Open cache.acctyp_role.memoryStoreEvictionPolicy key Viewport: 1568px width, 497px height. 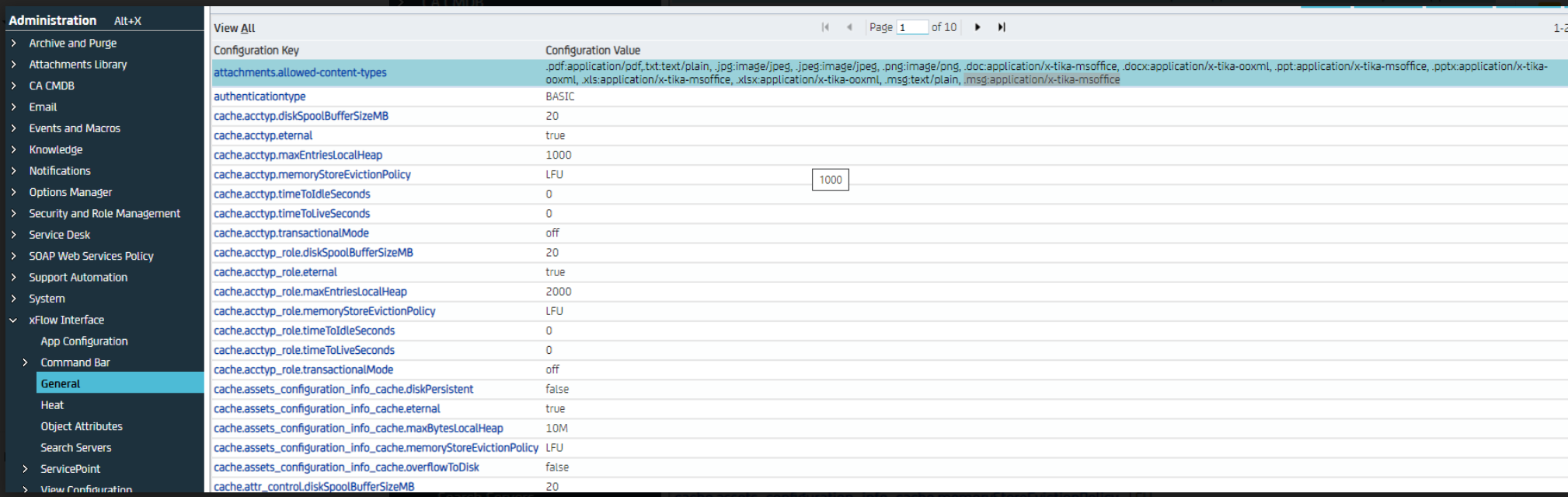(325, 311)
